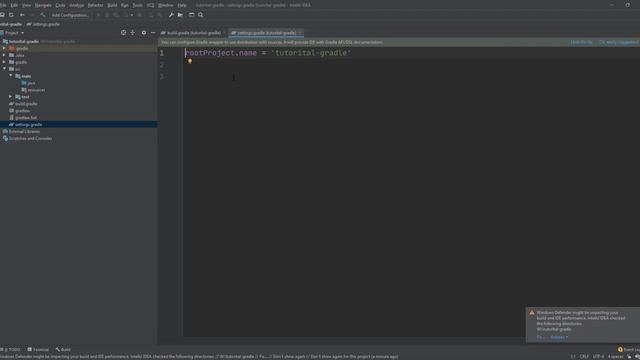Open the Terminal tool window button
The height and width of the screenshot is (360, 640).
38,349
